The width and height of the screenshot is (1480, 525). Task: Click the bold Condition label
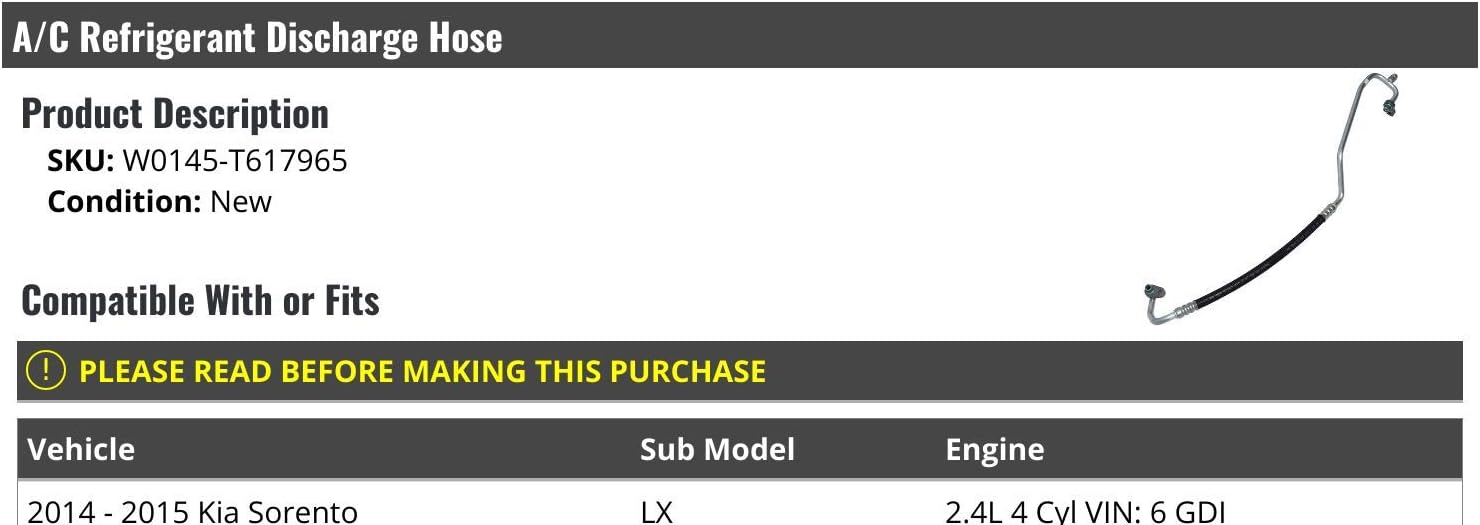click(125, 201)
